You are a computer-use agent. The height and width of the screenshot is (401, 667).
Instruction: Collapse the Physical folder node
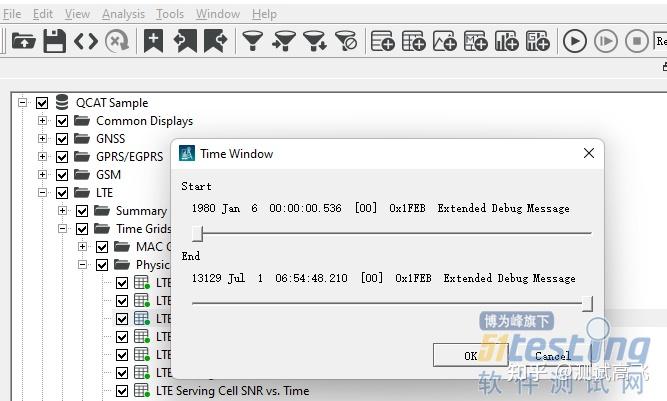(x=82, y=264)
